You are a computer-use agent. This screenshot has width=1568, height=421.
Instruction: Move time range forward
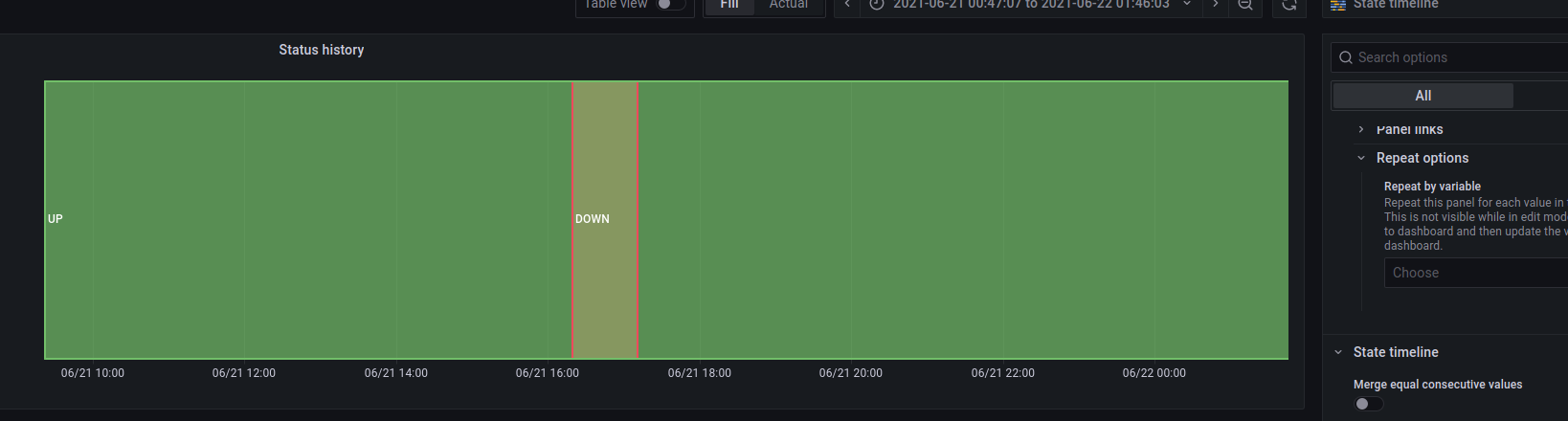click(x=1216, y=5)
